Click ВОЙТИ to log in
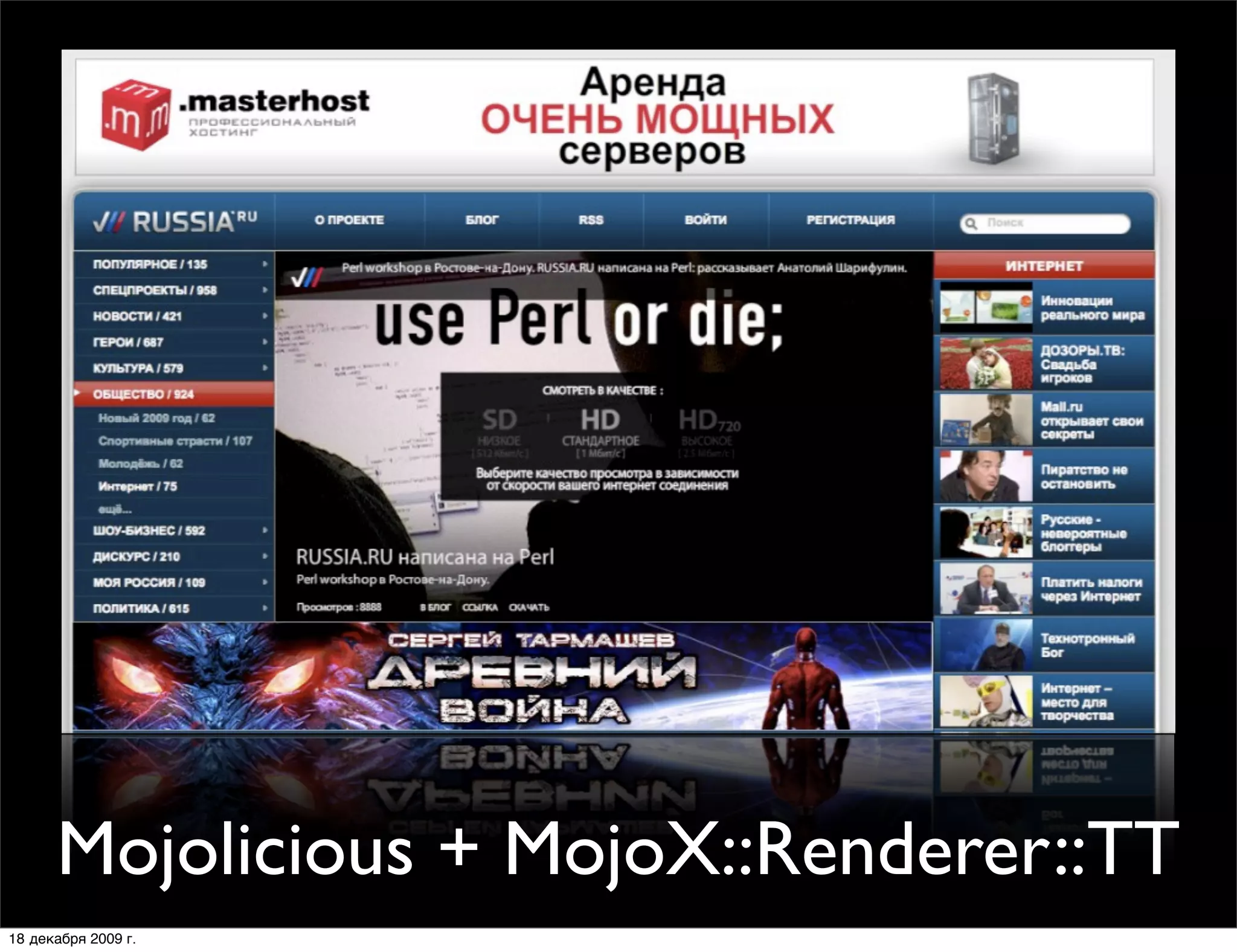 (705, 220)
